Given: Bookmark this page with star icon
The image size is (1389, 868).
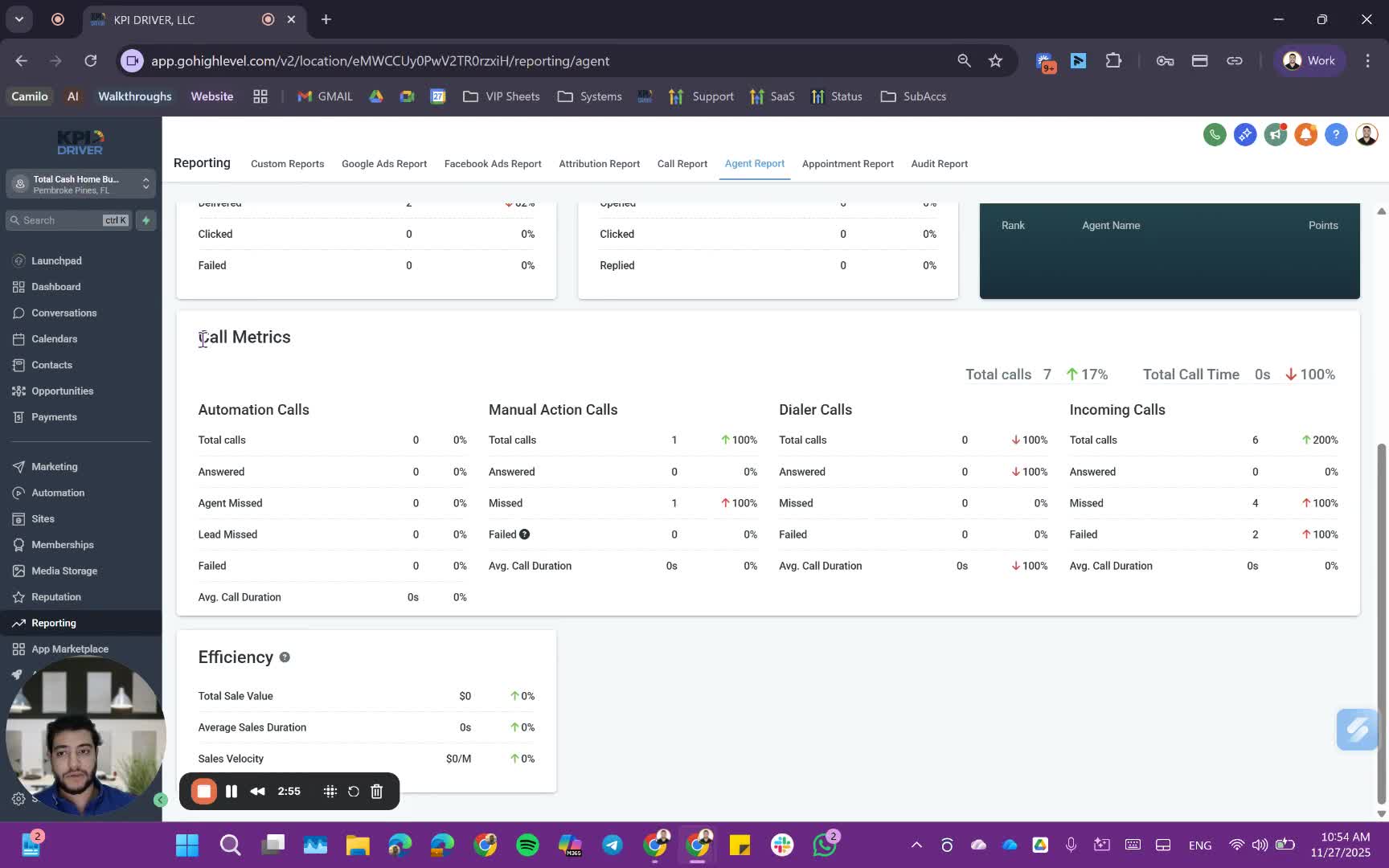Looking at the screenshot, I should point(995,61).
